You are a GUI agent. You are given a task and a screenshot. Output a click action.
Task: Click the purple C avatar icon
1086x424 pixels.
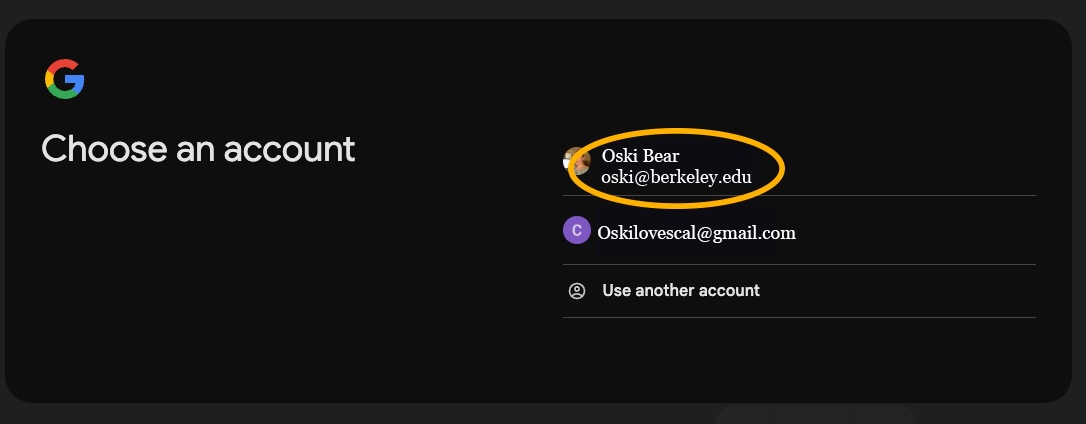pos(576,231)
